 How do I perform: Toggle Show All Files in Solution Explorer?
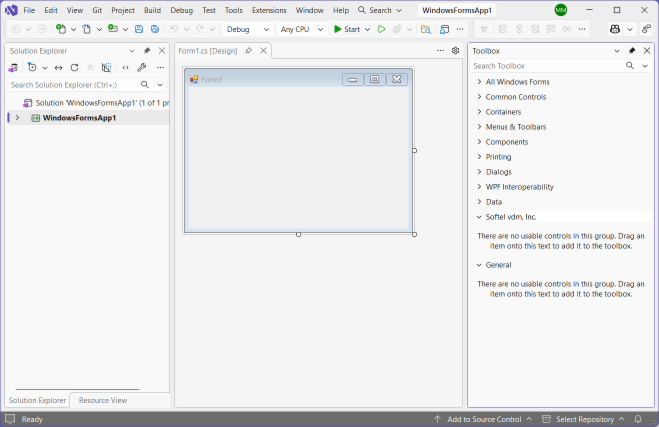[106, 67]
